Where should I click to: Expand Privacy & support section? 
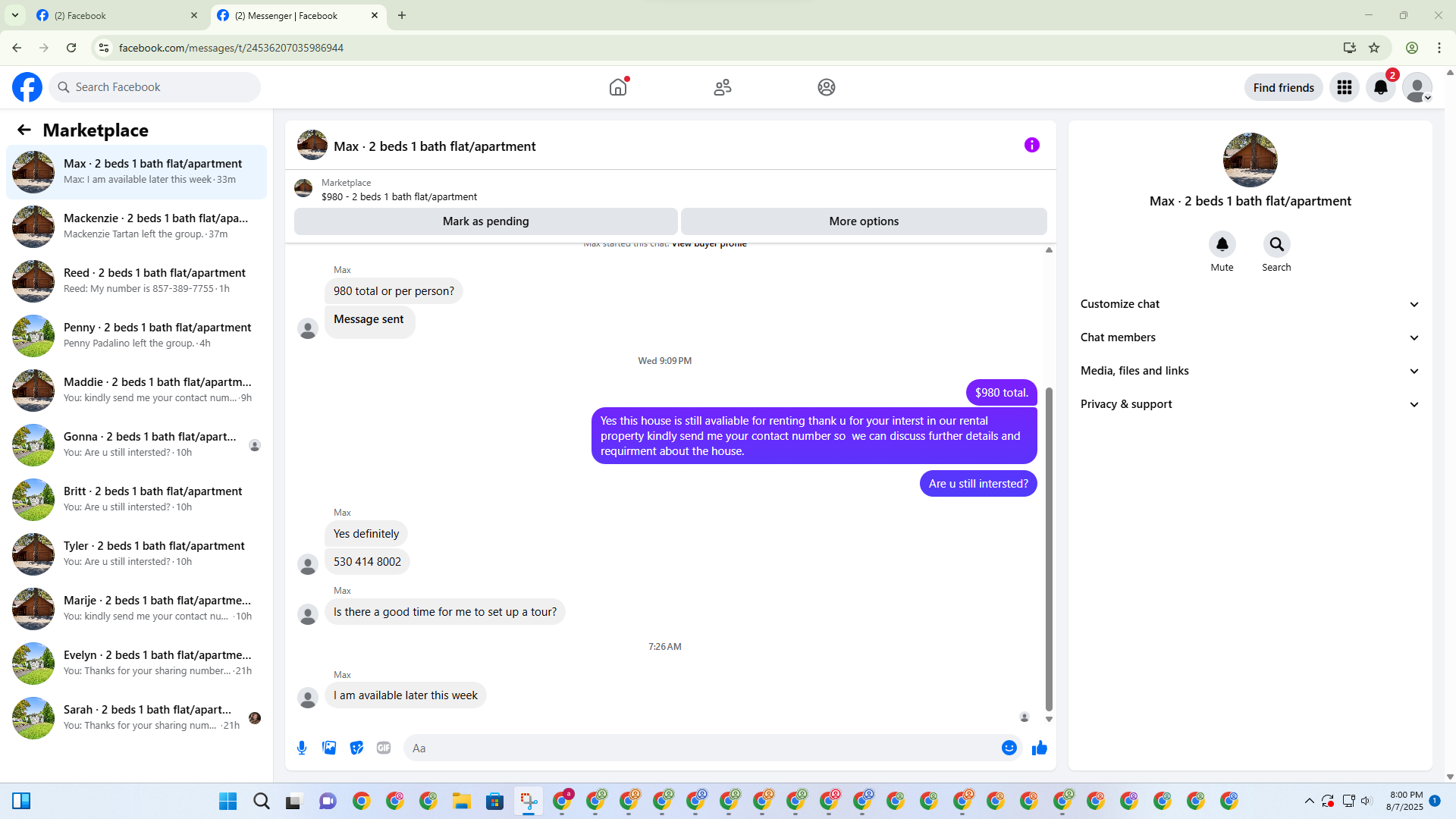click(x=1250, y=404)
